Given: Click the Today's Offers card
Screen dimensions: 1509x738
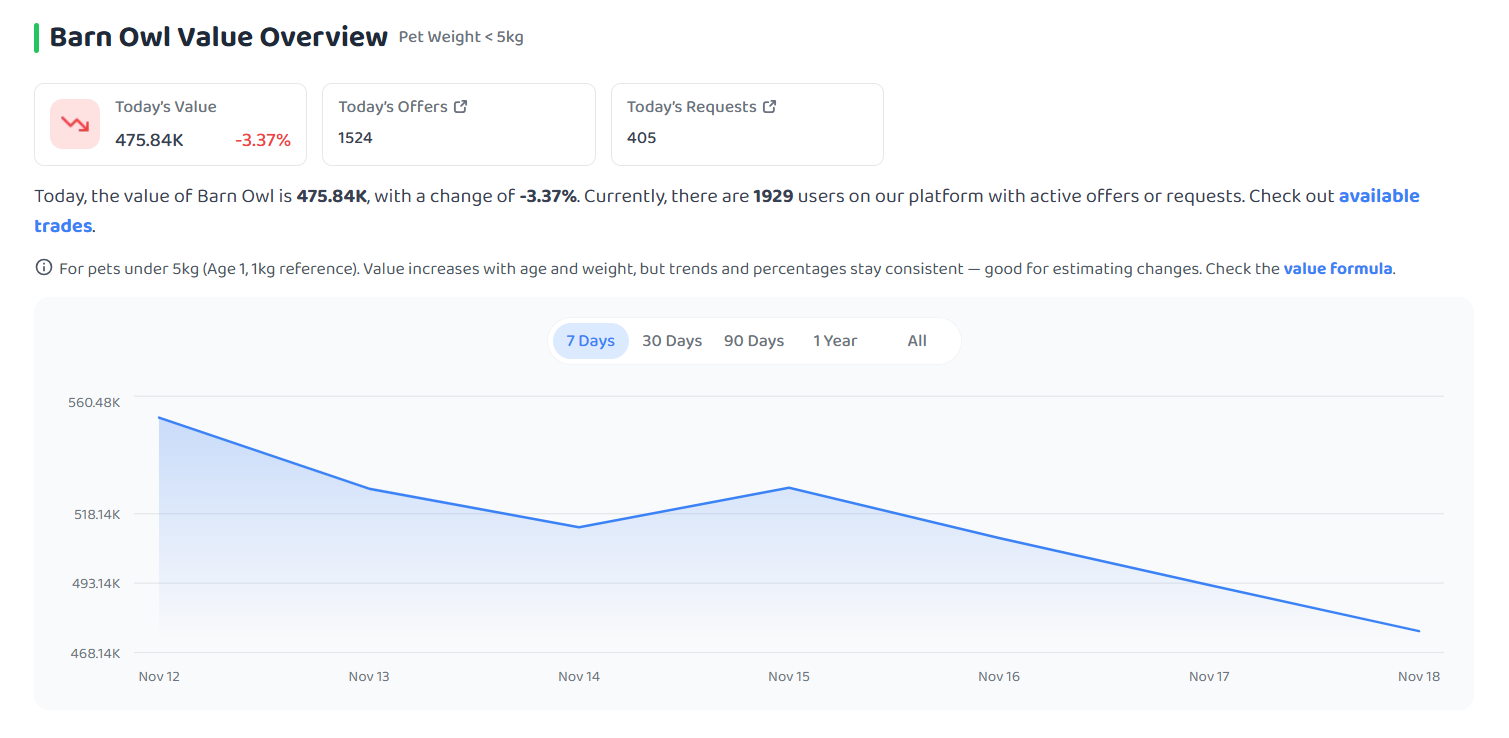Looking at the screenshot, I should (459, 124).
